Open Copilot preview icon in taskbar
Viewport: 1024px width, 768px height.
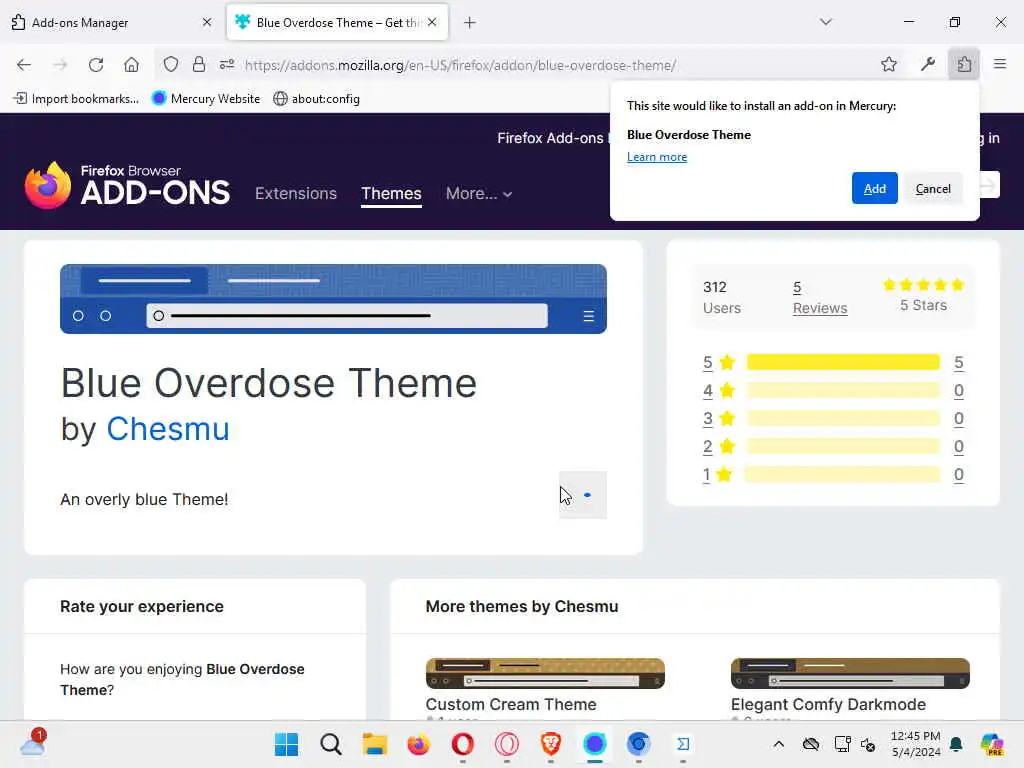[992, 744]
